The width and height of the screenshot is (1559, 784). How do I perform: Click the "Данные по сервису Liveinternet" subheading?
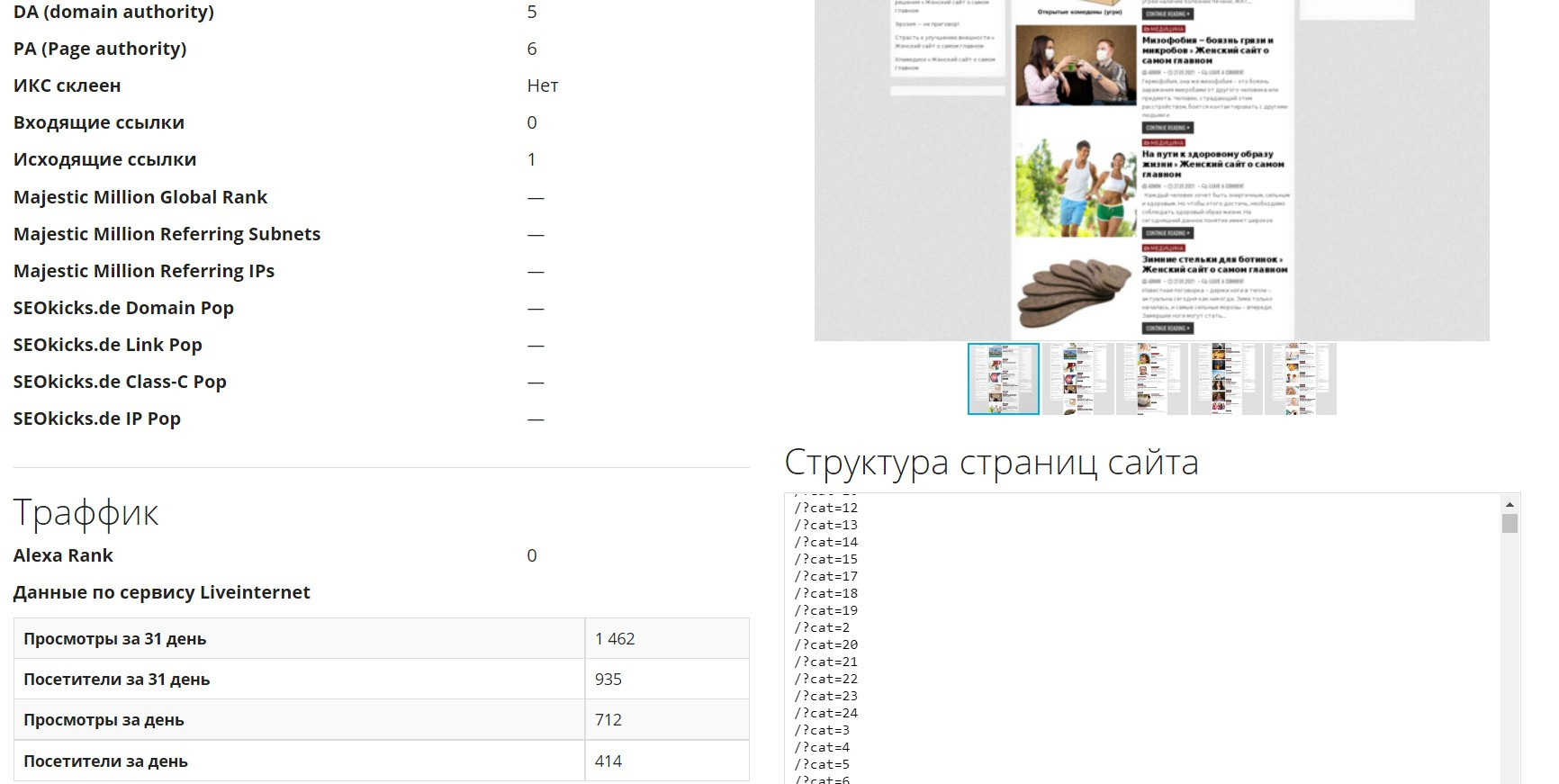(162, 592)
